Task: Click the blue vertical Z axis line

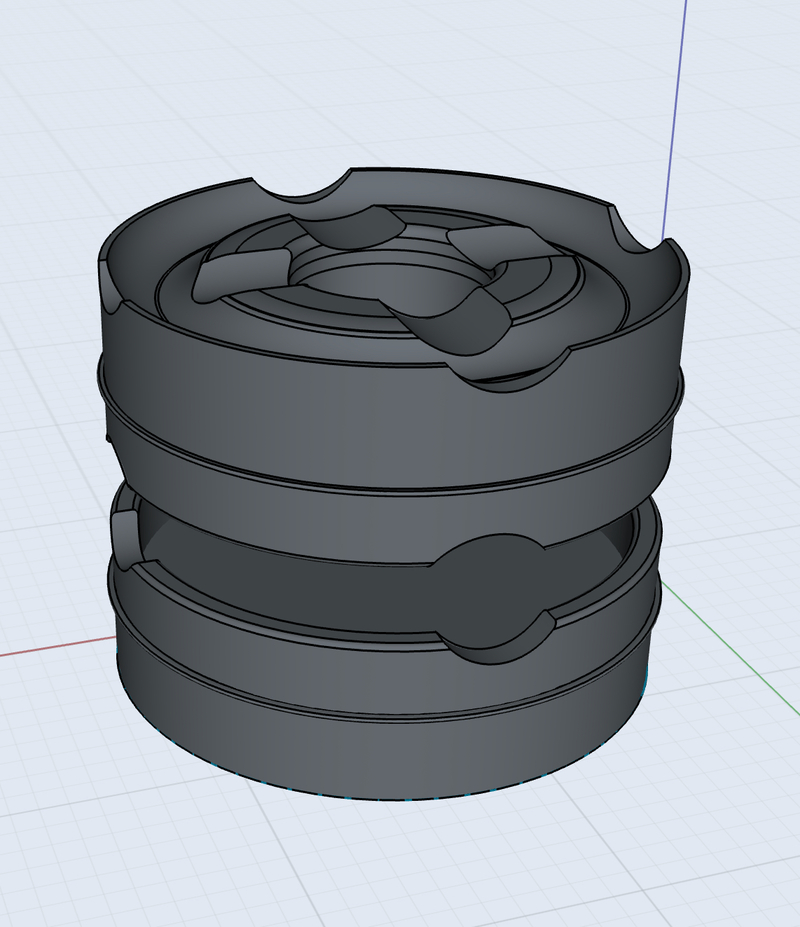Action: click(x=675, y=110)
